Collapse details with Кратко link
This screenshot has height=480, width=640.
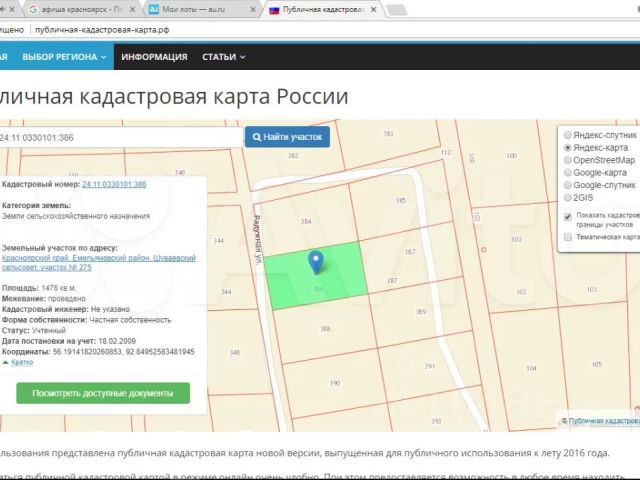19,362
